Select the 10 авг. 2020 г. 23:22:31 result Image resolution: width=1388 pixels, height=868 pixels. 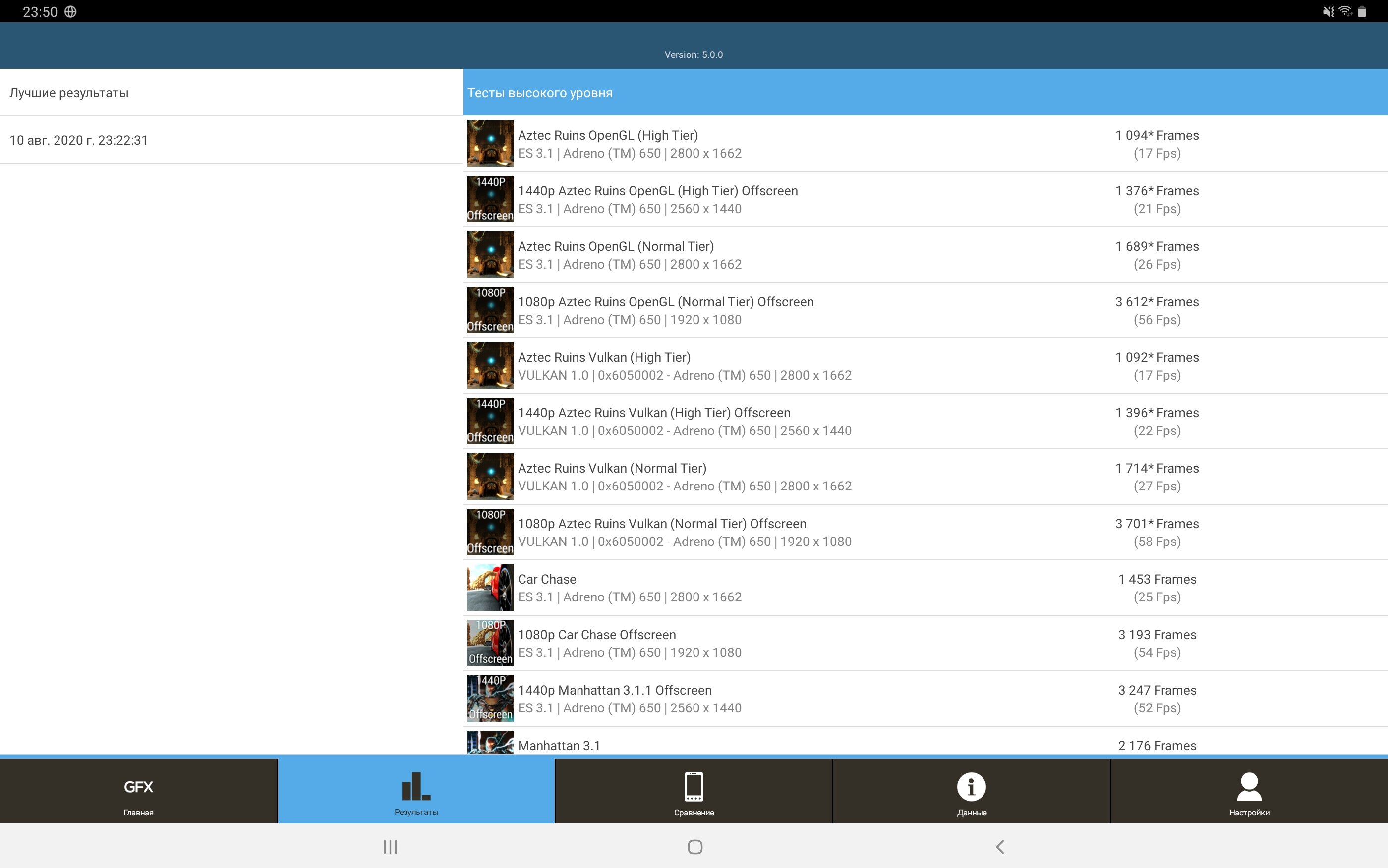pyautogui.click(x=231, y=140)
